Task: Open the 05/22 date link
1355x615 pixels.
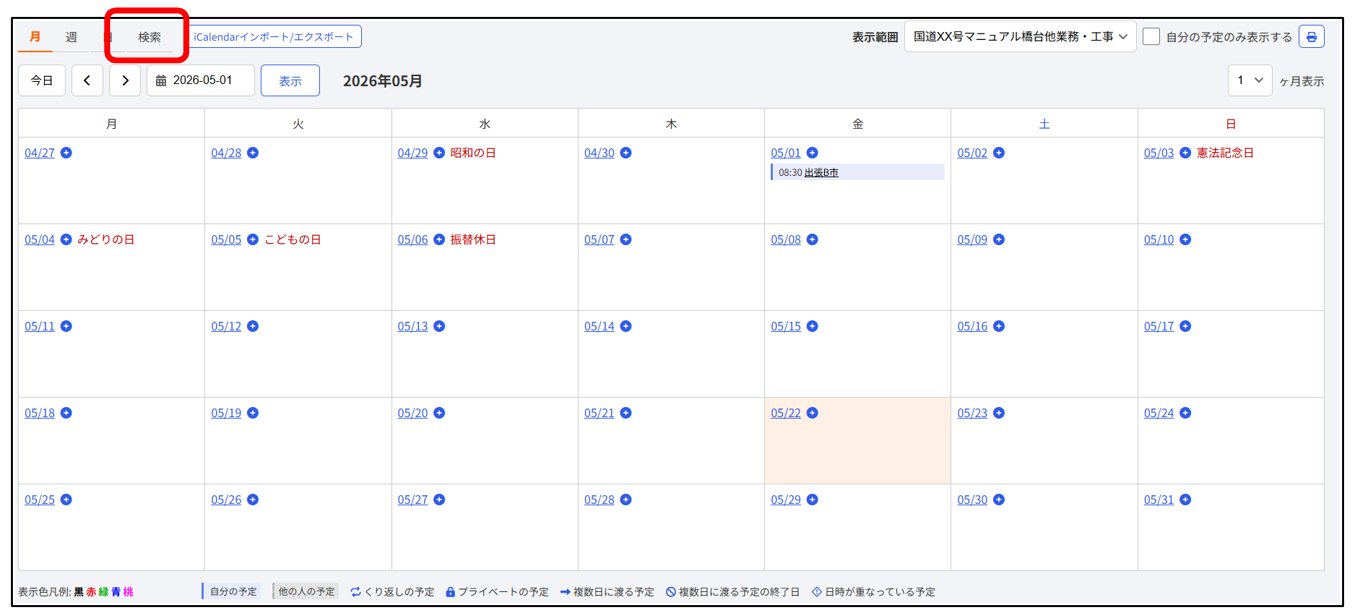Action: click(x=786, y=413)
